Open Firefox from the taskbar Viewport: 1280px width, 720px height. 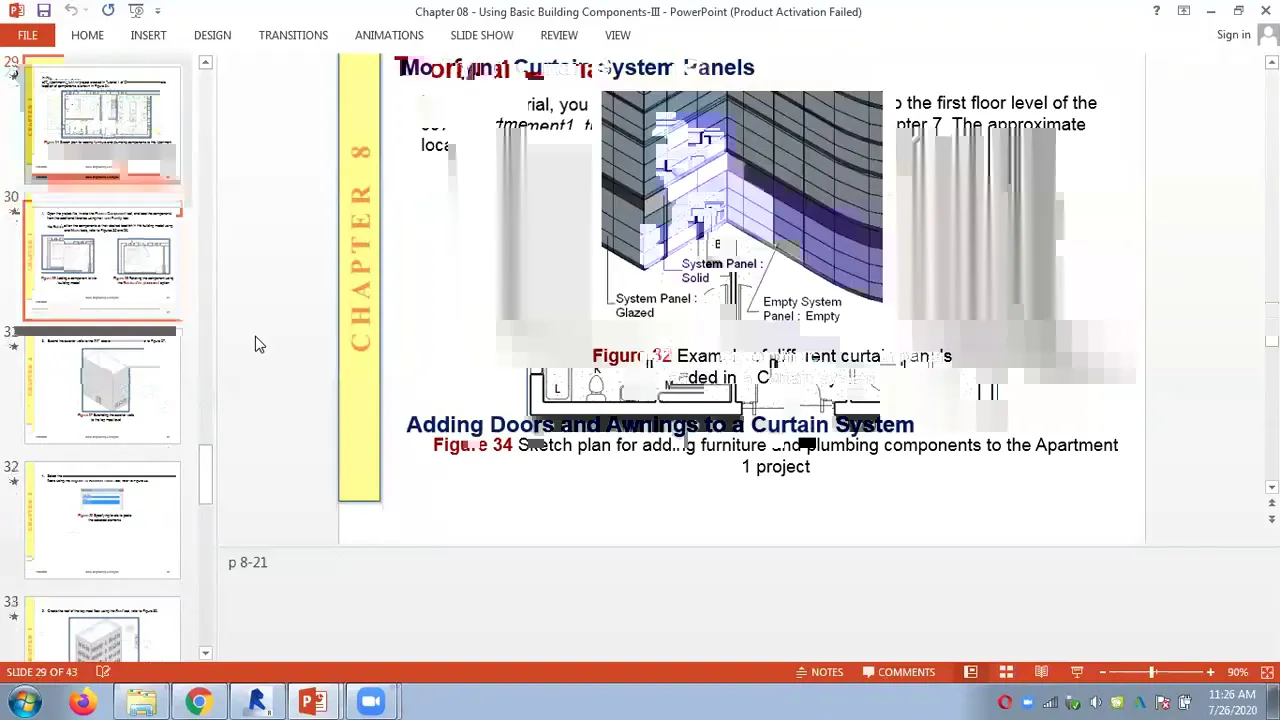[83, 702]
